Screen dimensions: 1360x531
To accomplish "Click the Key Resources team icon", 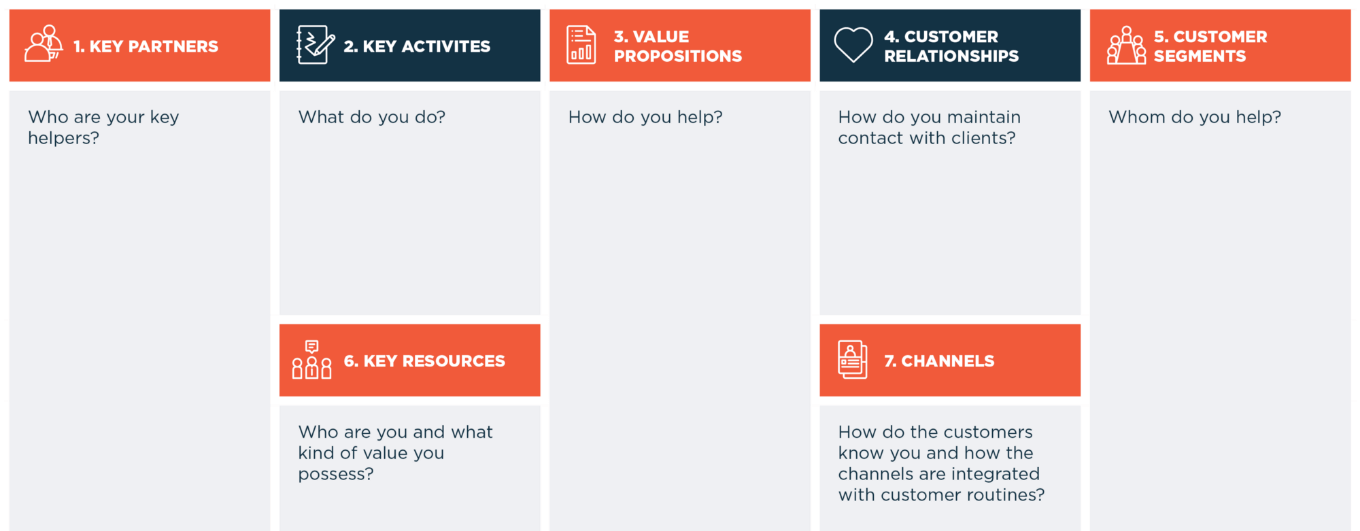I will coord(312,360).
